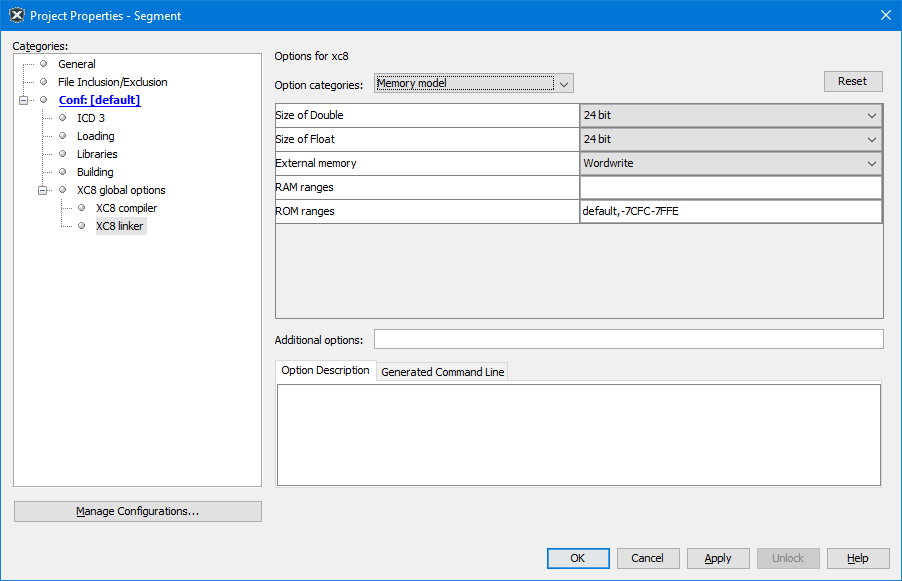Open the Size of Float dropdown
The image size is (902, 581).
(x=731, y=139)
